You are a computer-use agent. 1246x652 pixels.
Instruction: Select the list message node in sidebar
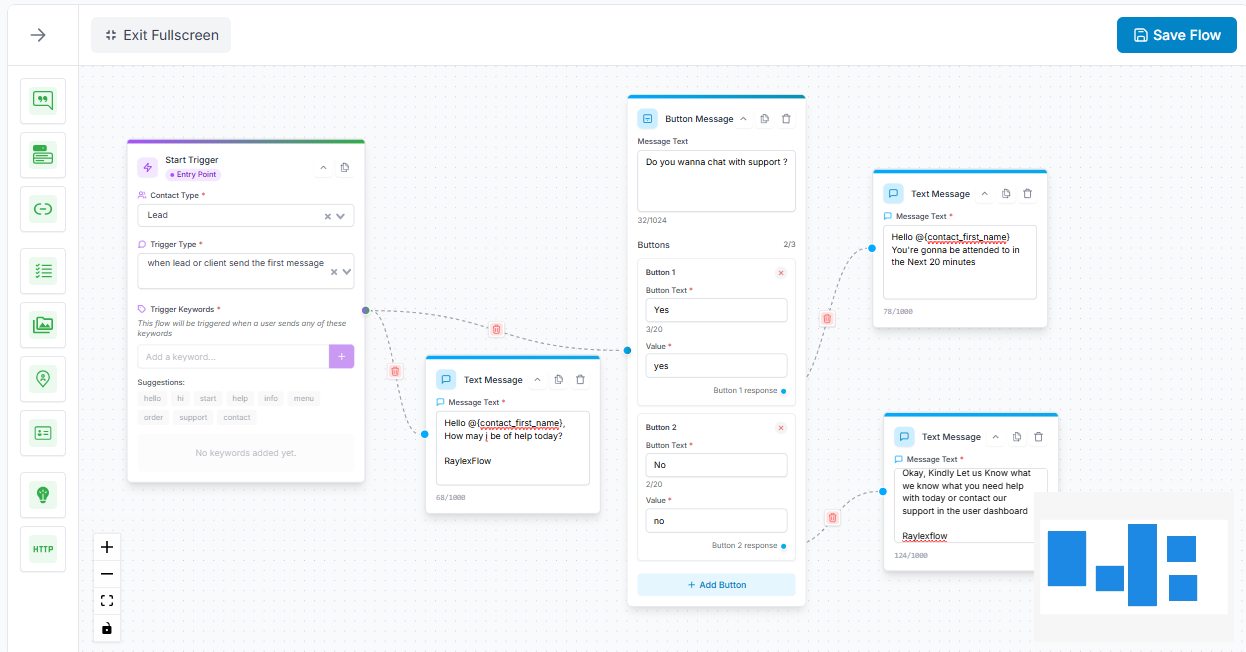click(x=43, y=271)
